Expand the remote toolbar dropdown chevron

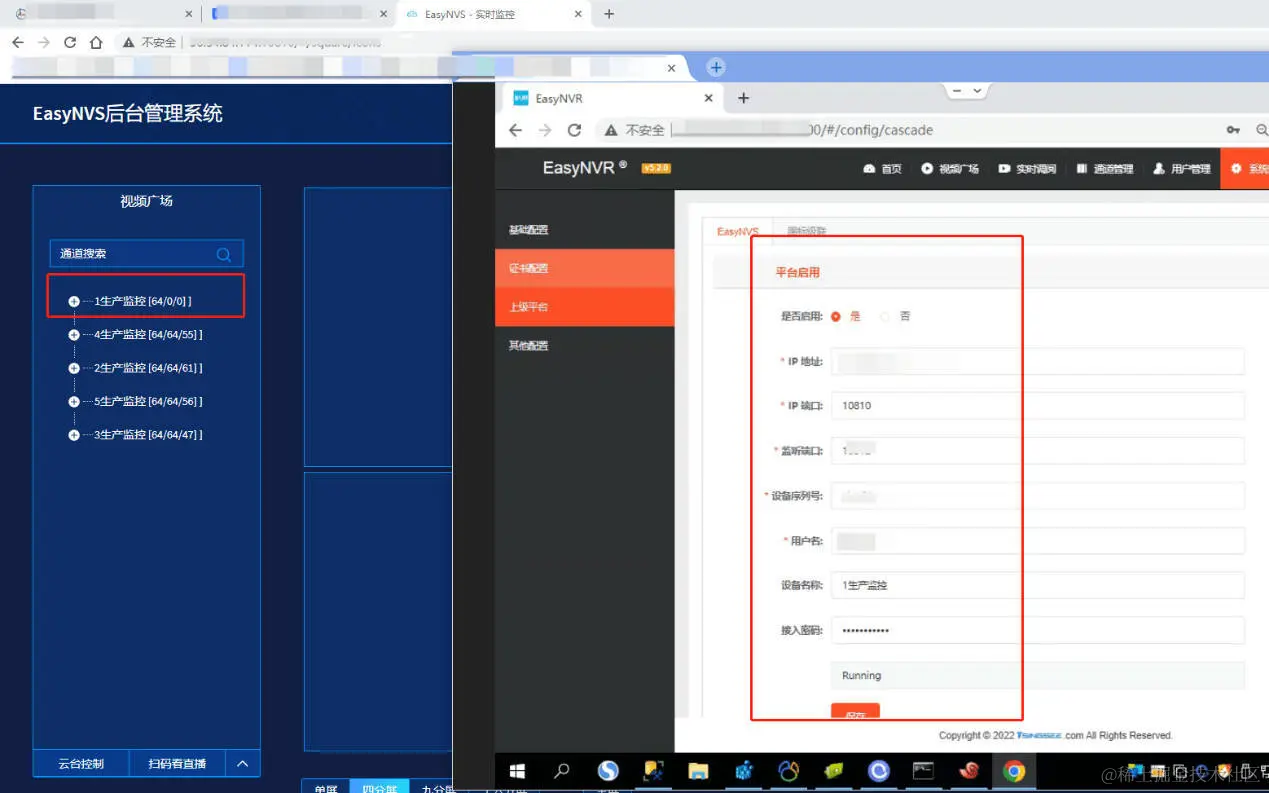point(977,91)
